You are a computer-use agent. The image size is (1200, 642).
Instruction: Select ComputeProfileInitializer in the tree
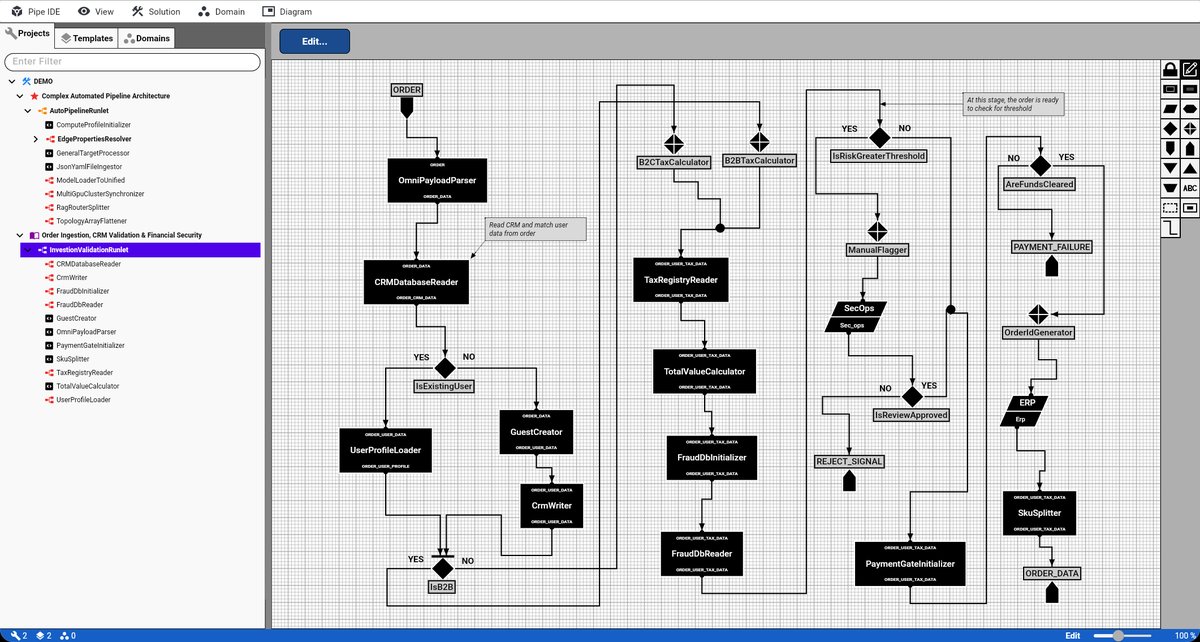coord(93,125)
